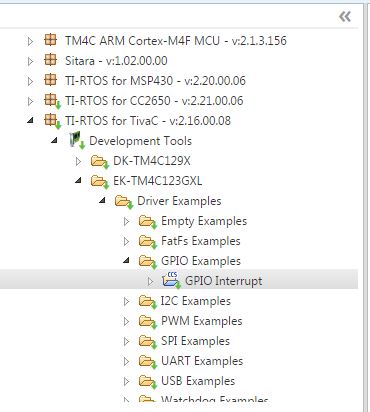Click the GPIO Interrupt CCS project icon

click(171, 281)
